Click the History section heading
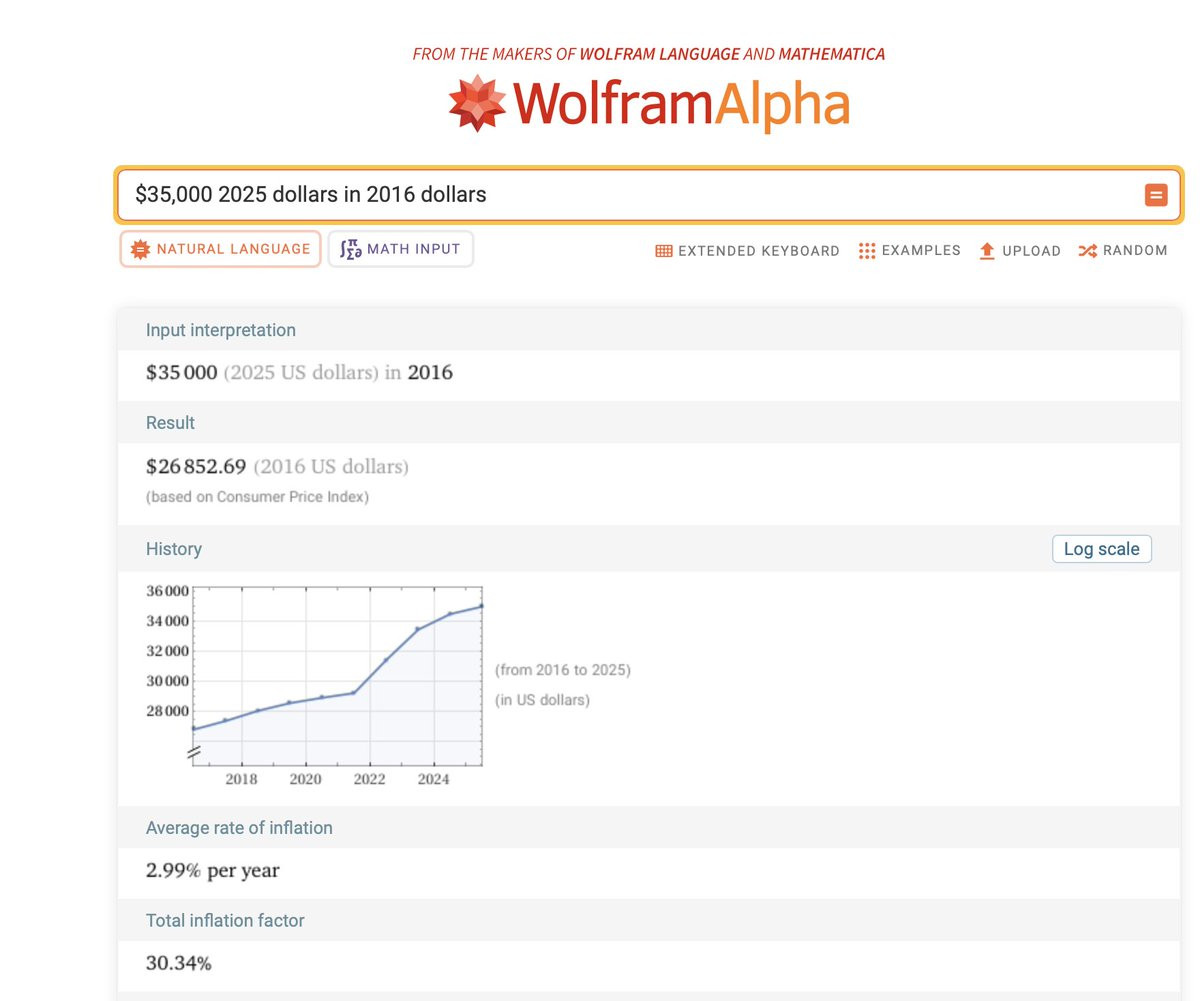Screen dimensions: 1200x1001 point(174,549)
